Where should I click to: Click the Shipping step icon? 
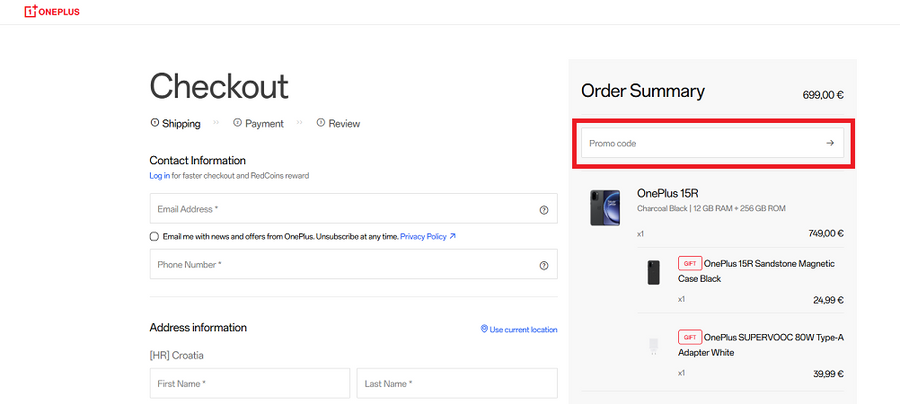pyautogui.click(x=154, y=123)
